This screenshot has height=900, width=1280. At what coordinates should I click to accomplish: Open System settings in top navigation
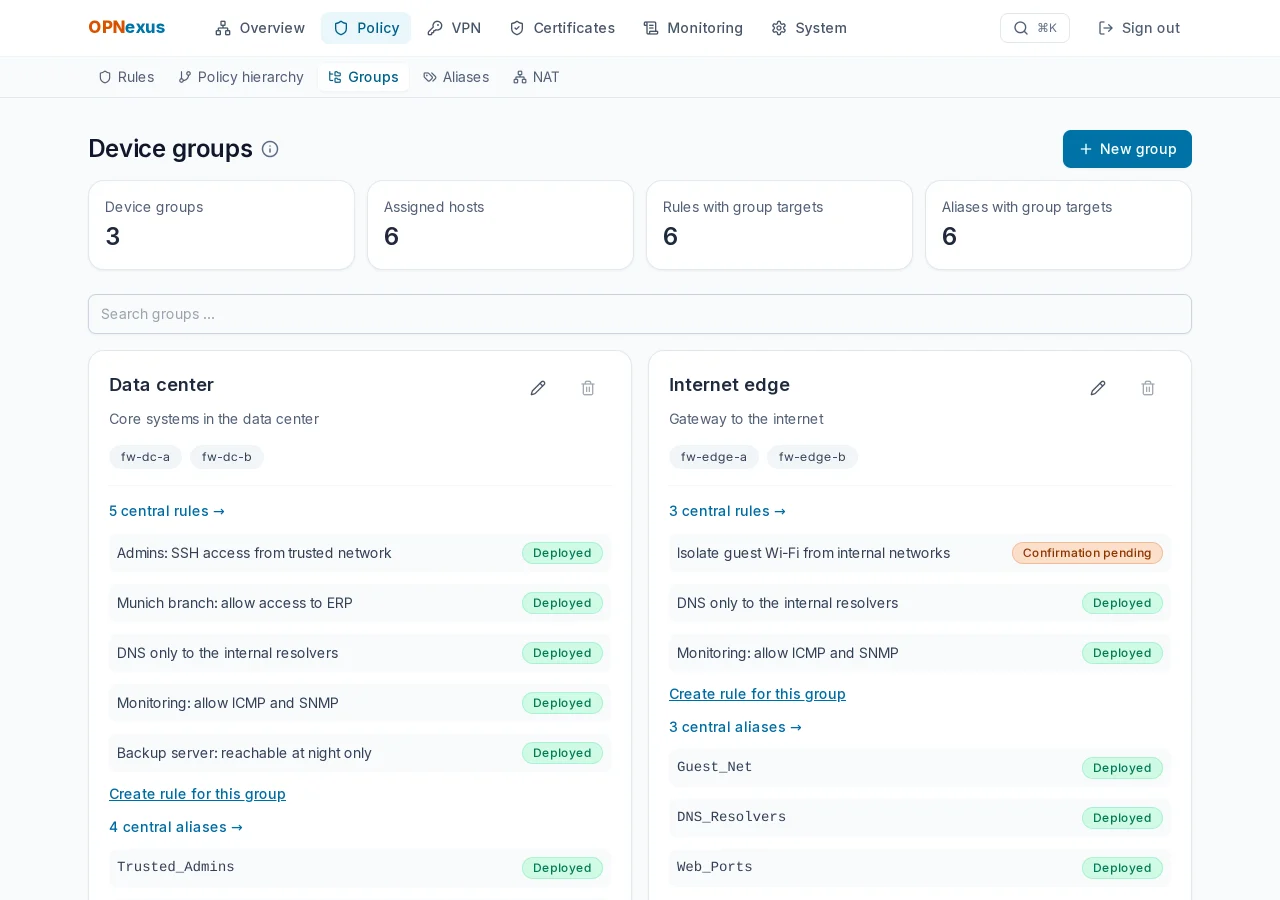[x=809, y=28]
